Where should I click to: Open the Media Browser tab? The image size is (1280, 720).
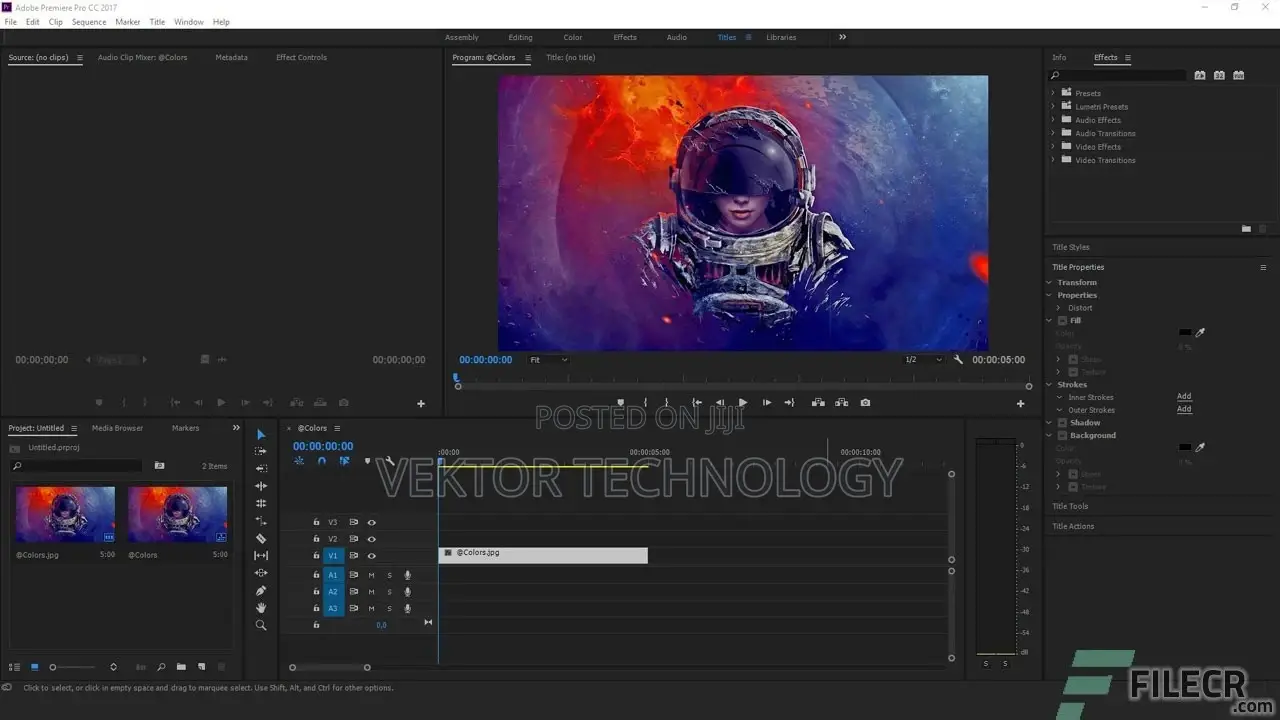[117, 428]
